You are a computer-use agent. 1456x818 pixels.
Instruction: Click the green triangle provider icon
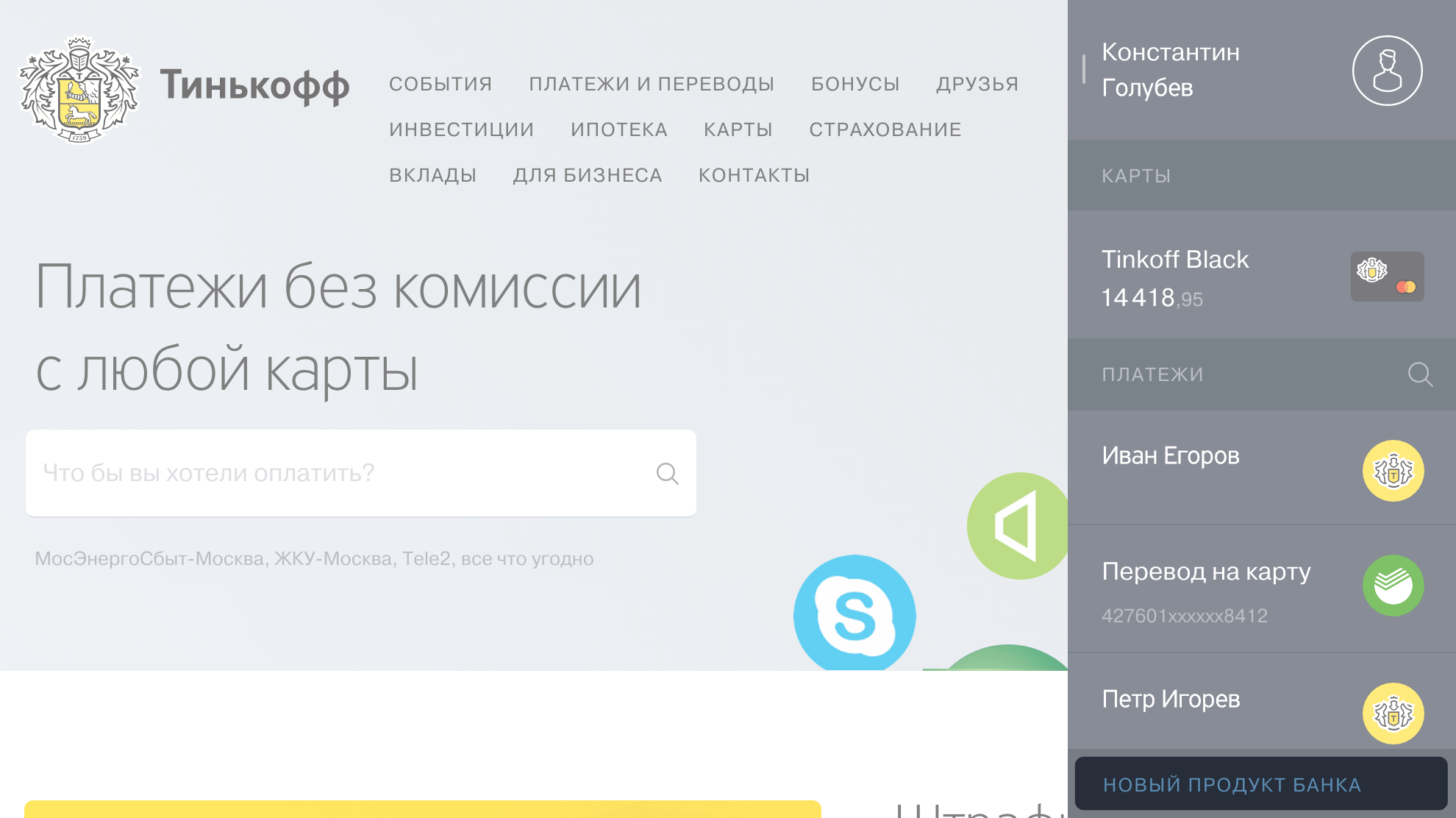1018,526
